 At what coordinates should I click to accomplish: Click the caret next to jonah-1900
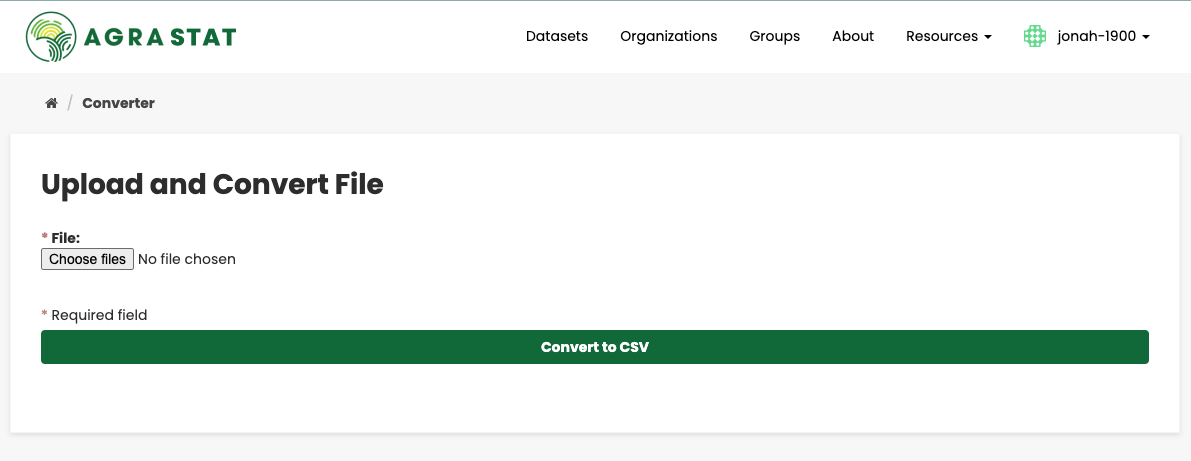pos(1145,37)
